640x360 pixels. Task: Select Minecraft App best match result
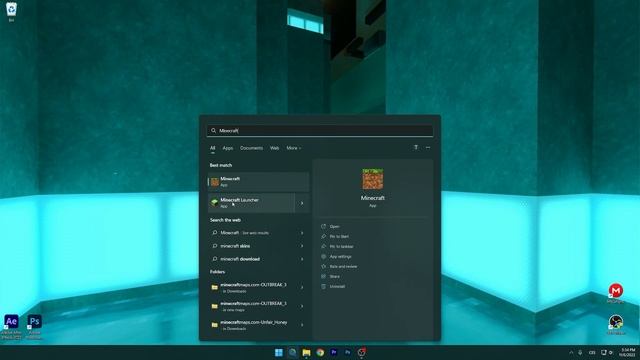pos(258,182)
